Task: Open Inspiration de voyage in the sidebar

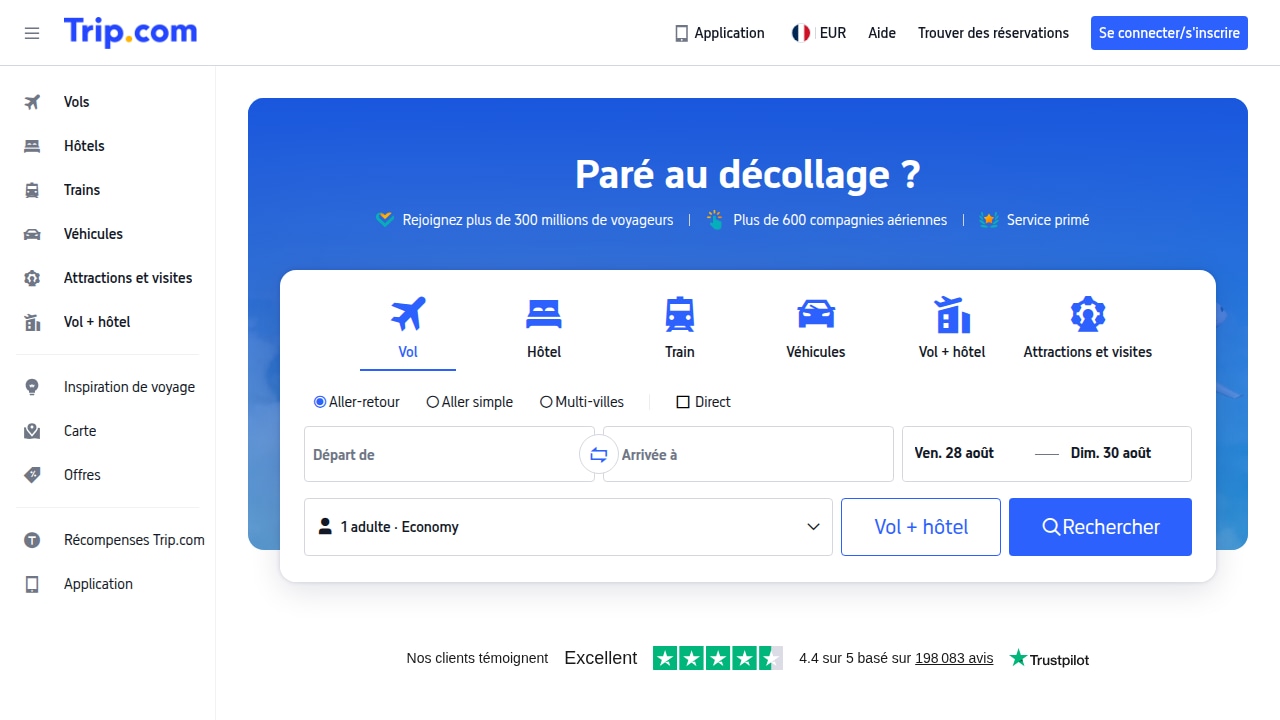Action: 129,387
